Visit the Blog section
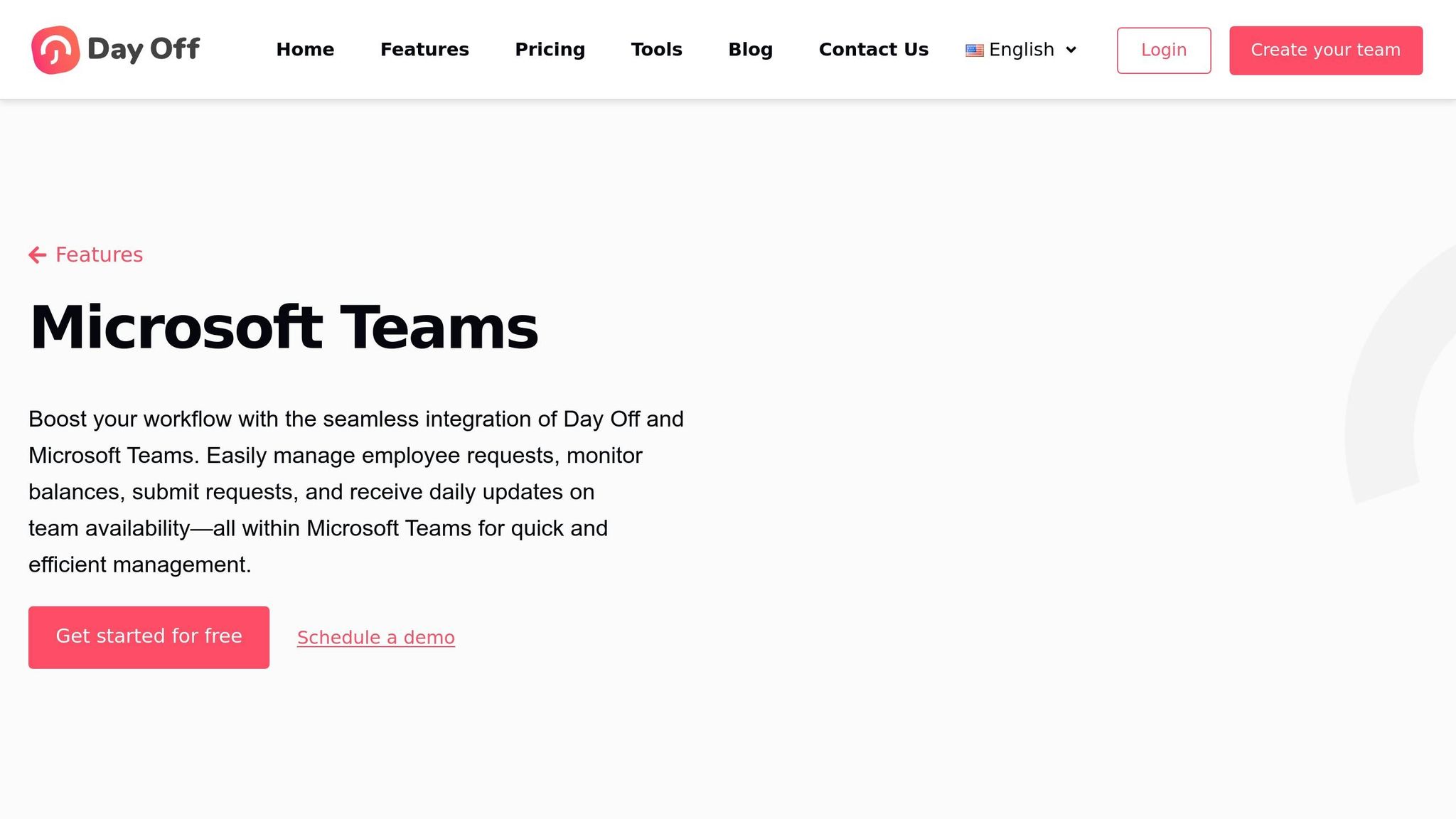Viewport: 1456px width, 819px height. coord(750,50)
